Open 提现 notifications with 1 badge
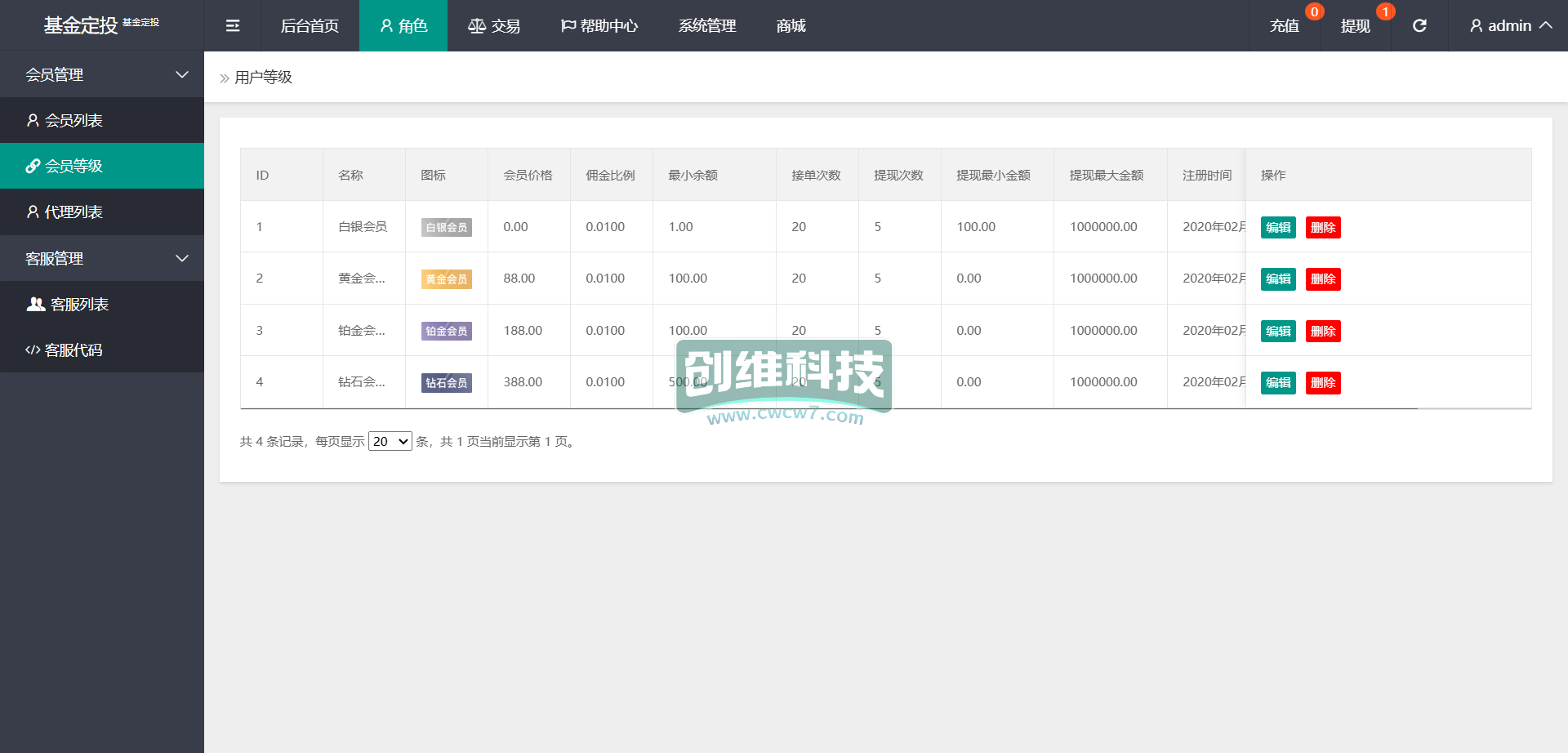Viewport: 1568px width, 753px height. (1355, 26)
